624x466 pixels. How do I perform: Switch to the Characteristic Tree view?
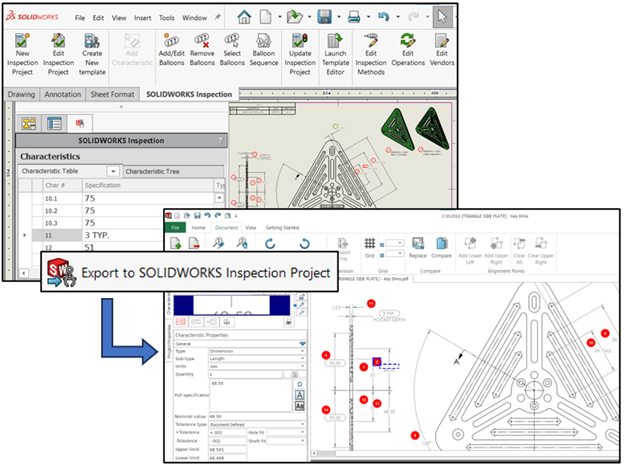click(174, 172)
